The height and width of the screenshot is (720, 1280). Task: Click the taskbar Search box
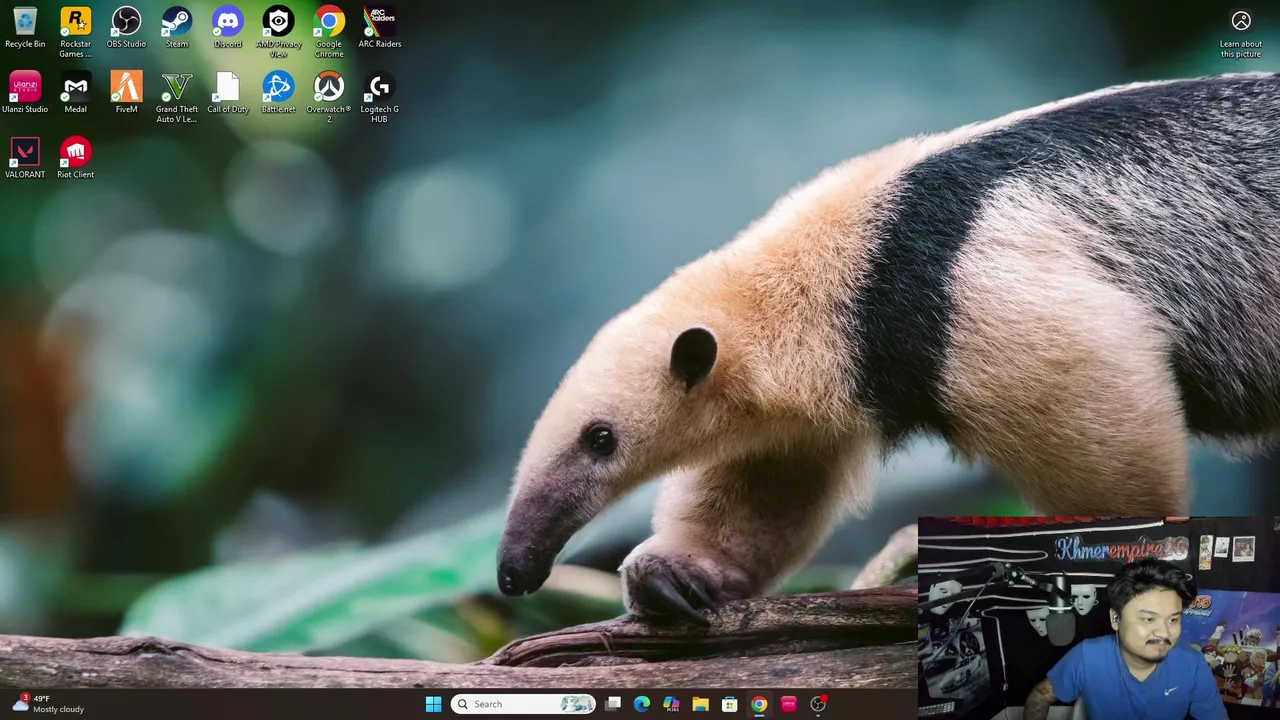[x=523, y=704]
